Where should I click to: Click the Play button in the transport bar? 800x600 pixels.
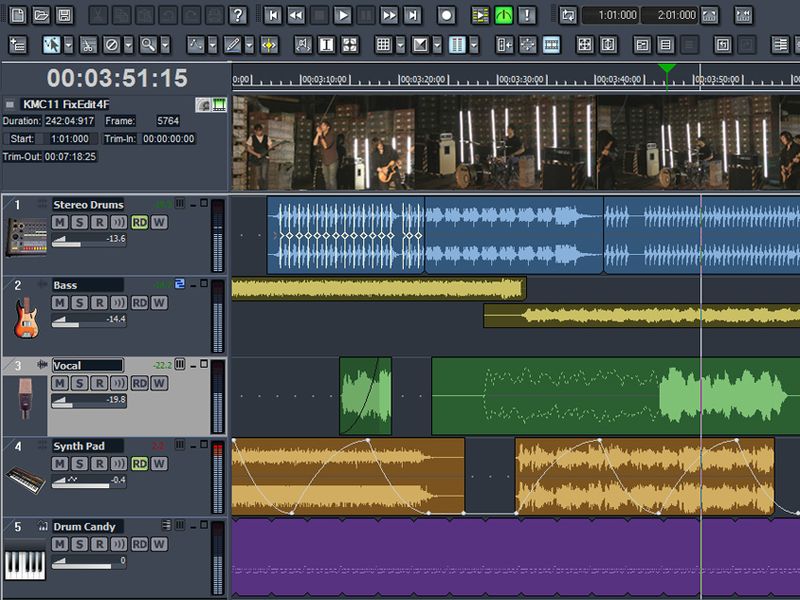tap(343, 15)
